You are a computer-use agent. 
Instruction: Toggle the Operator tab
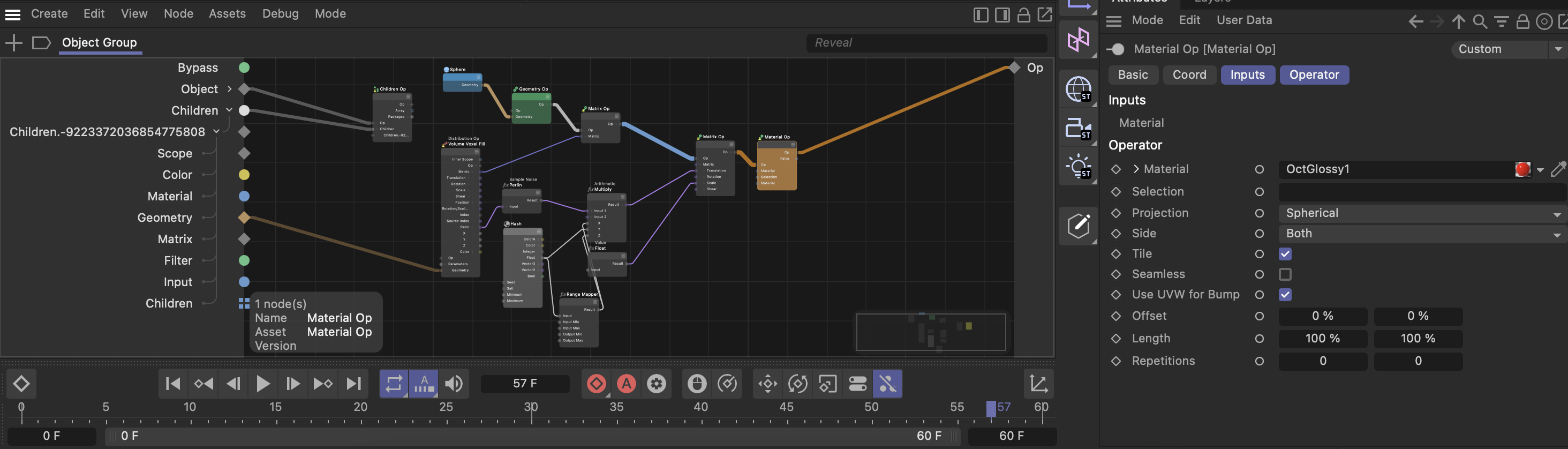(1314, 75)
